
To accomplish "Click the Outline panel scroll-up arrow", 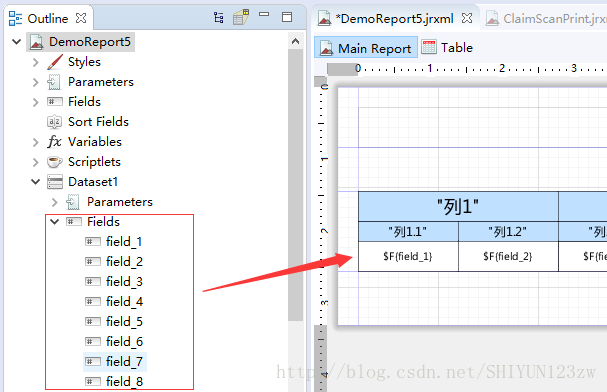I will (295, 41).
